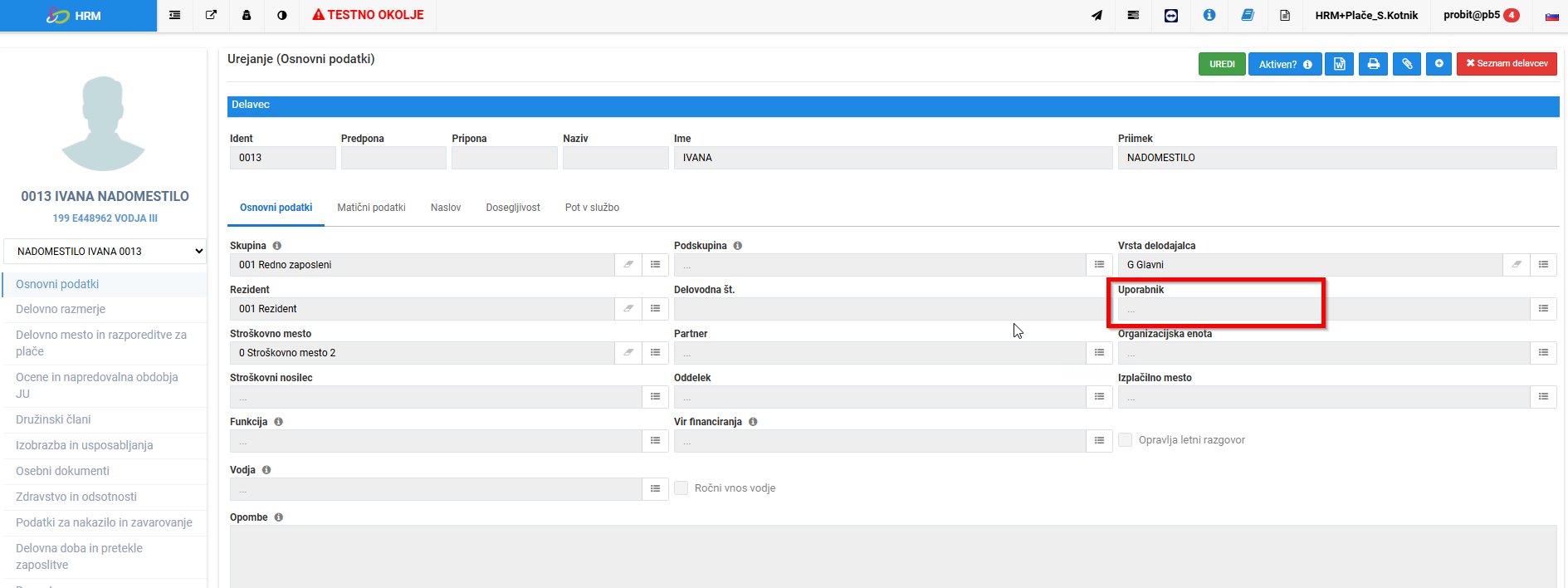Open the Vodja list picker

(655, 489)
